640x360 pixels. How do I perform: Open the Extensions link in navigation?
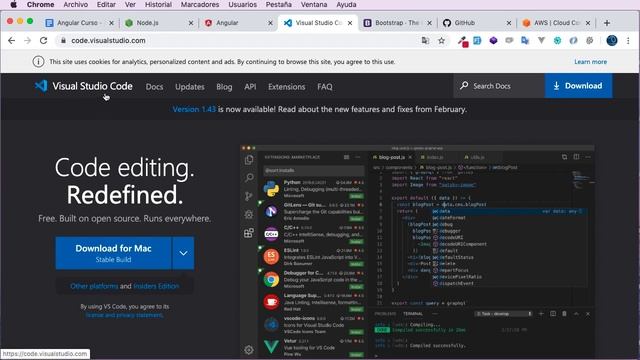pyautogui.click(x=287, y=87)
